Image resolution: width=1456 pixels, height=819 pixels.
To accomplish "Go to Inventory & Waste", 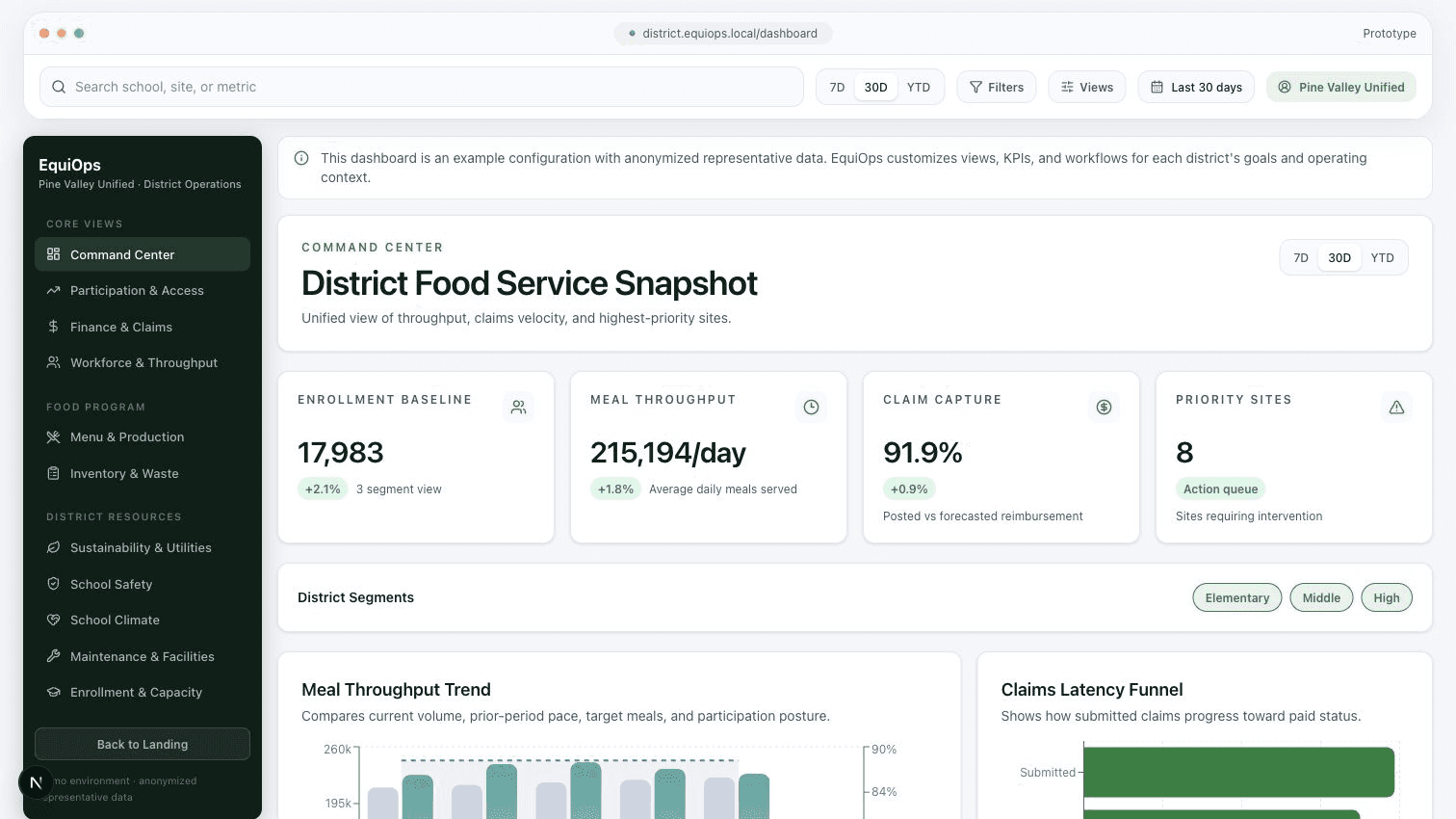I will 143,473.
